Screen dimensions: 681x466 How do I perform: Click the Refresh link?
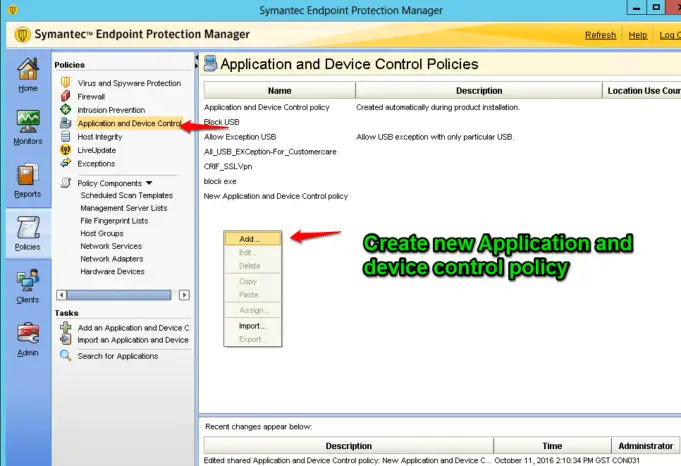click(600, 35)
